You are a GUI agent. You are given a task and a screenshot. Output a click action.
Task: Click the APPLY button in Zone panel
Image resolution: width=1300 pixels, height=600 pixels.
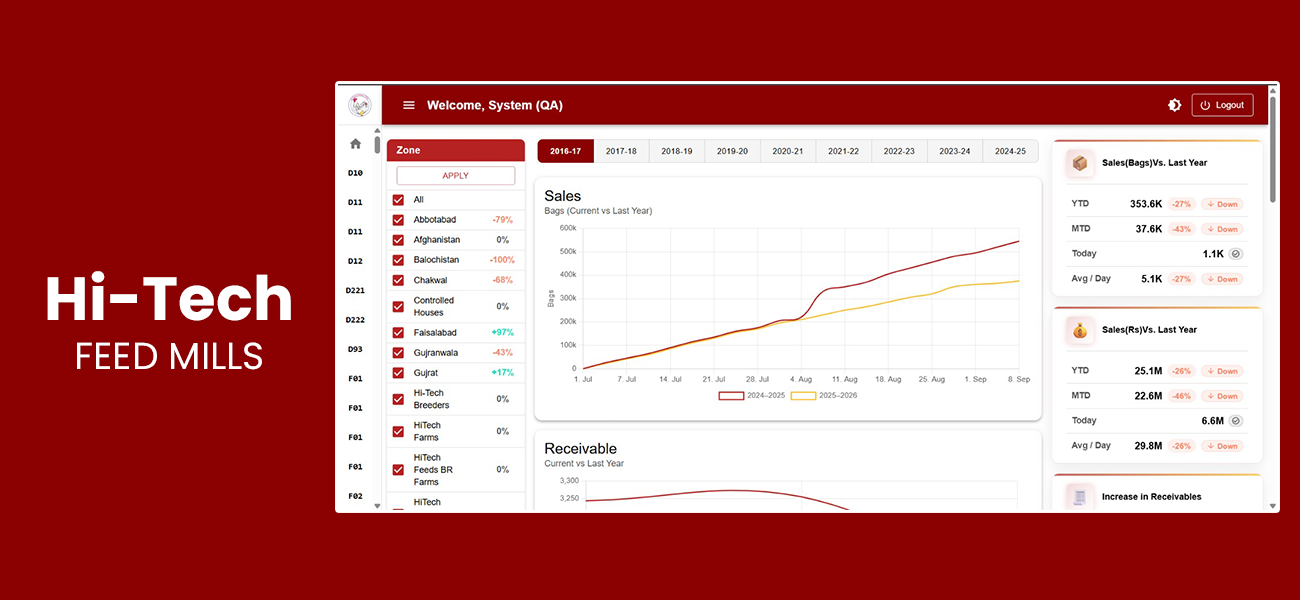[x=455, y=176]
